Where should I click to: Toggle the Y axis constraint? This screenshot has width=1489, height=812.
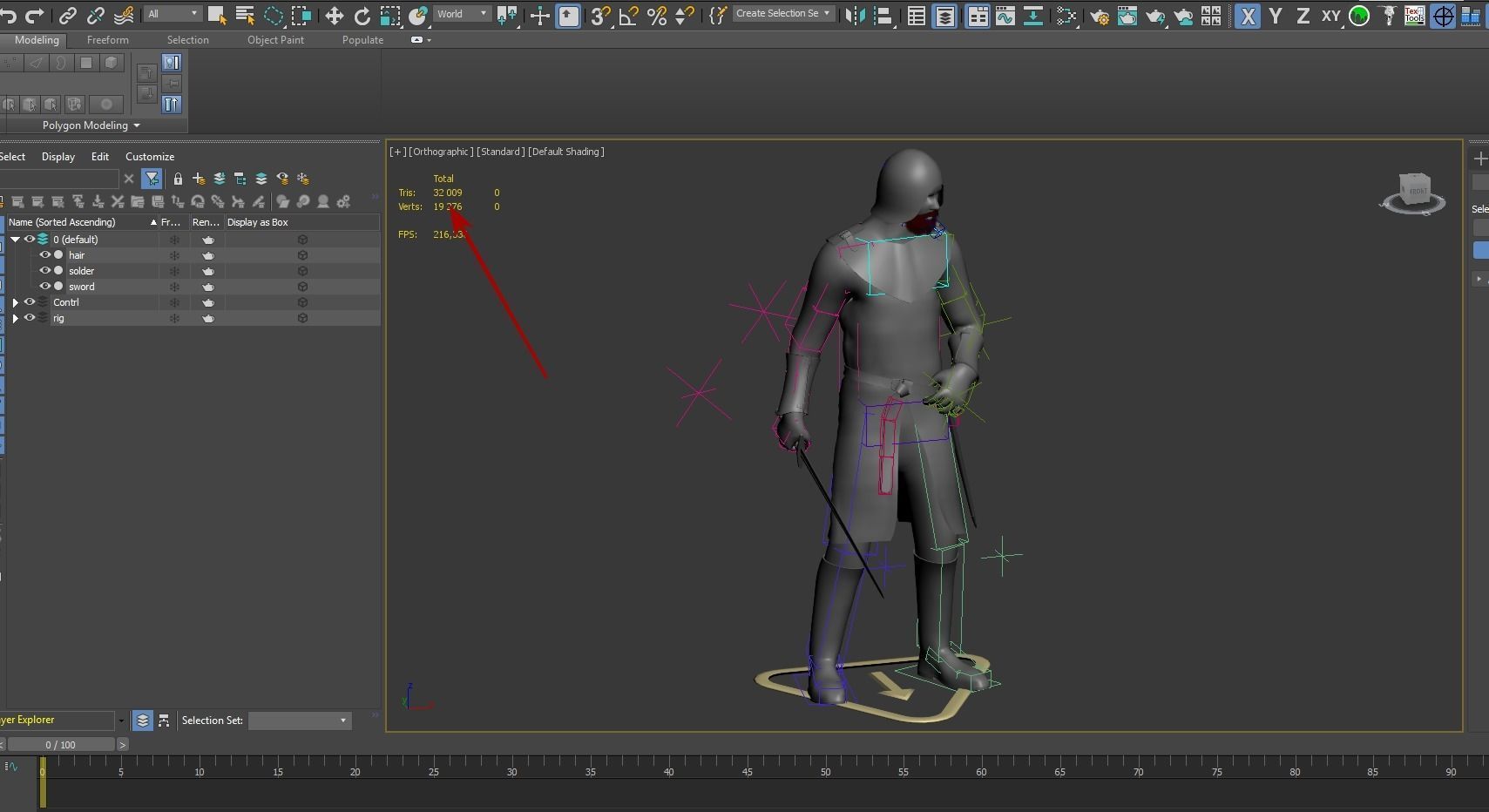pos(1276,15)
